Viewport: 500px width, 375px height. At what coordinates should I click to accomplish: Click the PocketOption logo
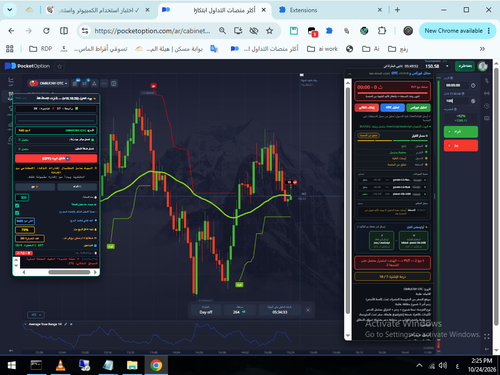pyautogui.click(x=27, y=66)
